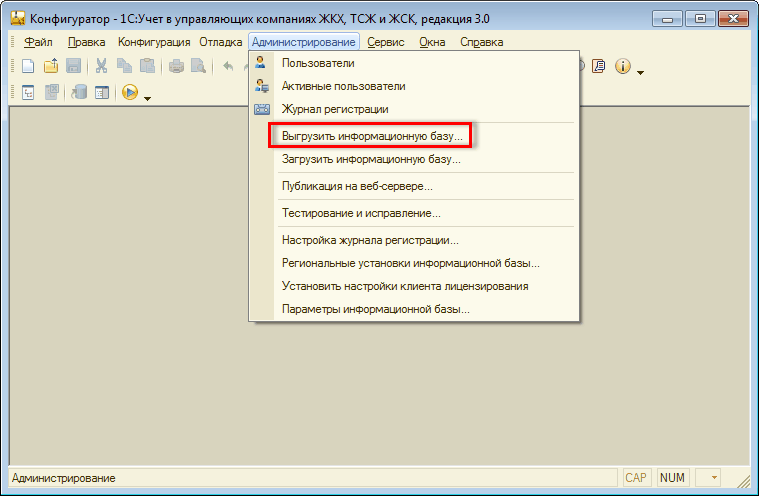The image size is (759, 496).
Task: Choose Загрузить информационную базу
Action: [x=414, y=159]
